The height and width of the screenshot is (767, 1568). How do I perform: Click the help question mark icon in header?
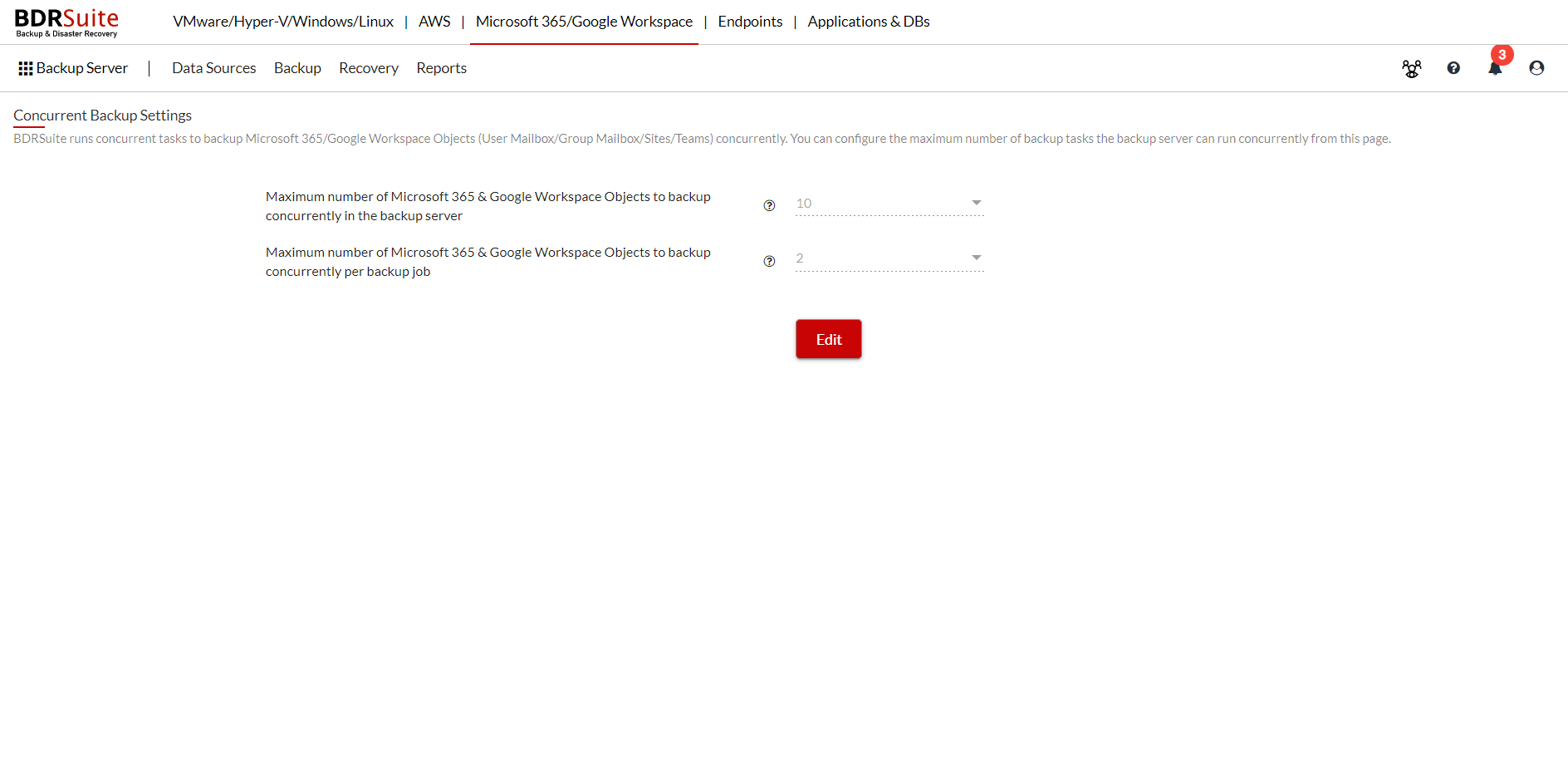1453,68
